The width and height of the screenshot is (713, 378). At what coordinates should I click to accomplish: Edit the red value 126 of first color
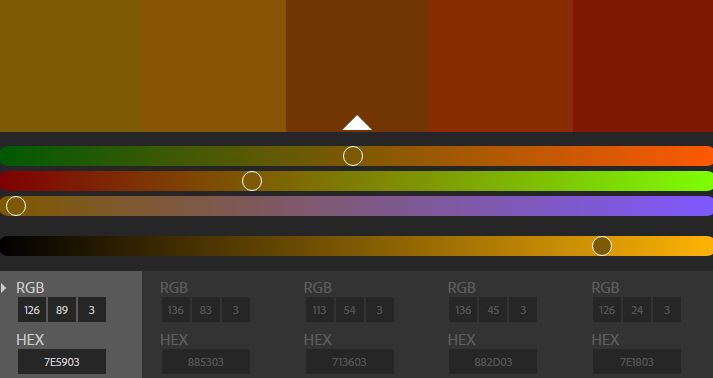tap(32, 310)
